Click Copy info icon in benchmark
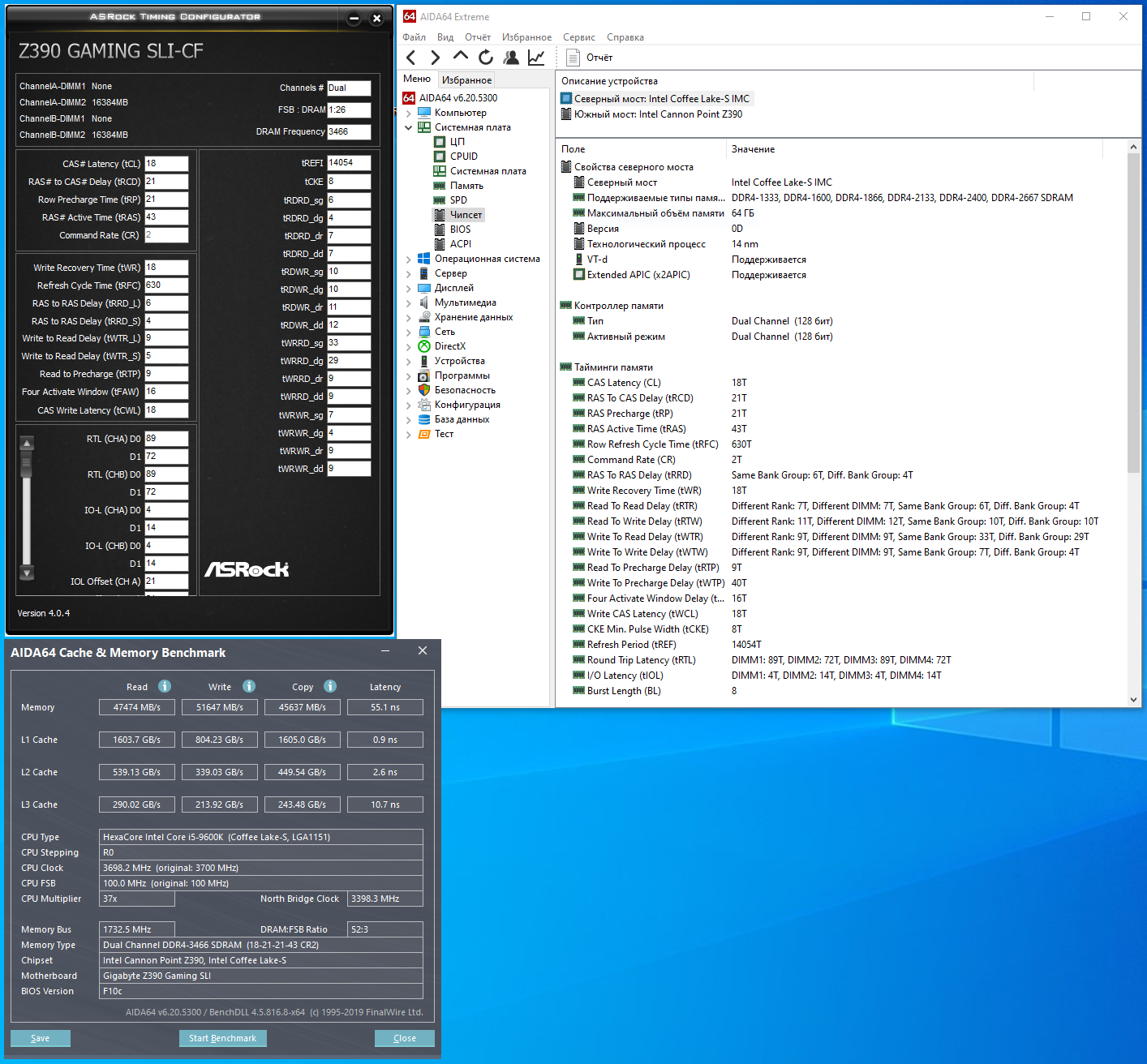1147x1064 pixels. pos(330,686)
